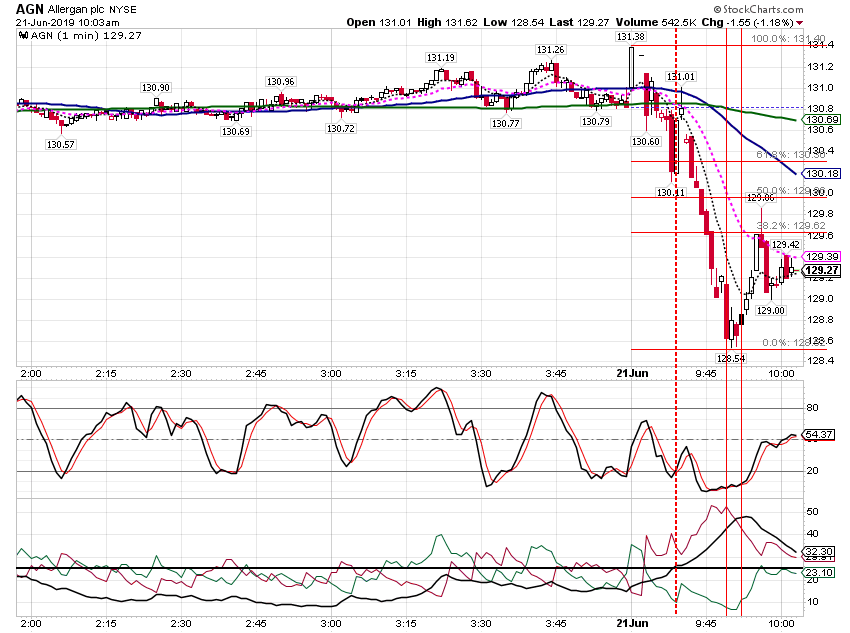
Task: Click the Low 128.54 header value
Action: point(513,22)
